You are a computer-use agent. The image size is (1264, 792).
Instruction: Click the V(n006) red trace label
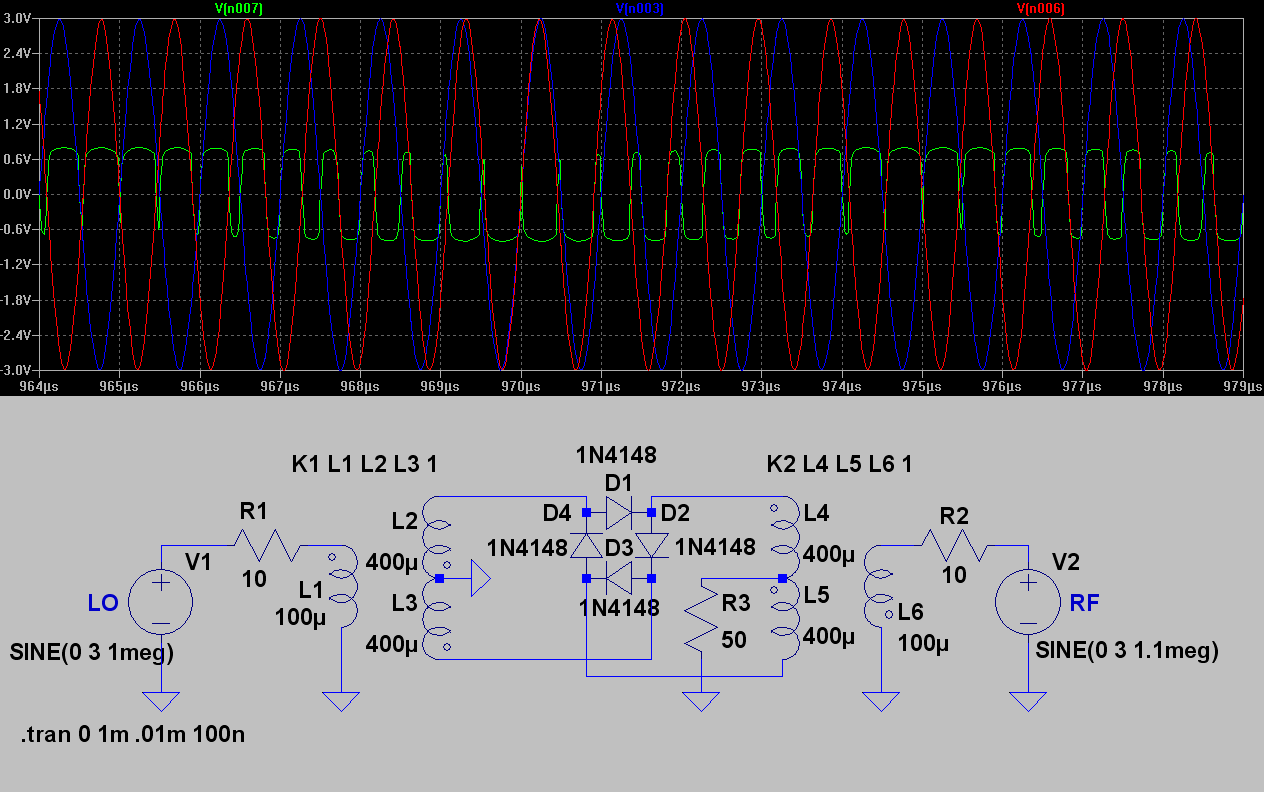tap(1040, 8)
